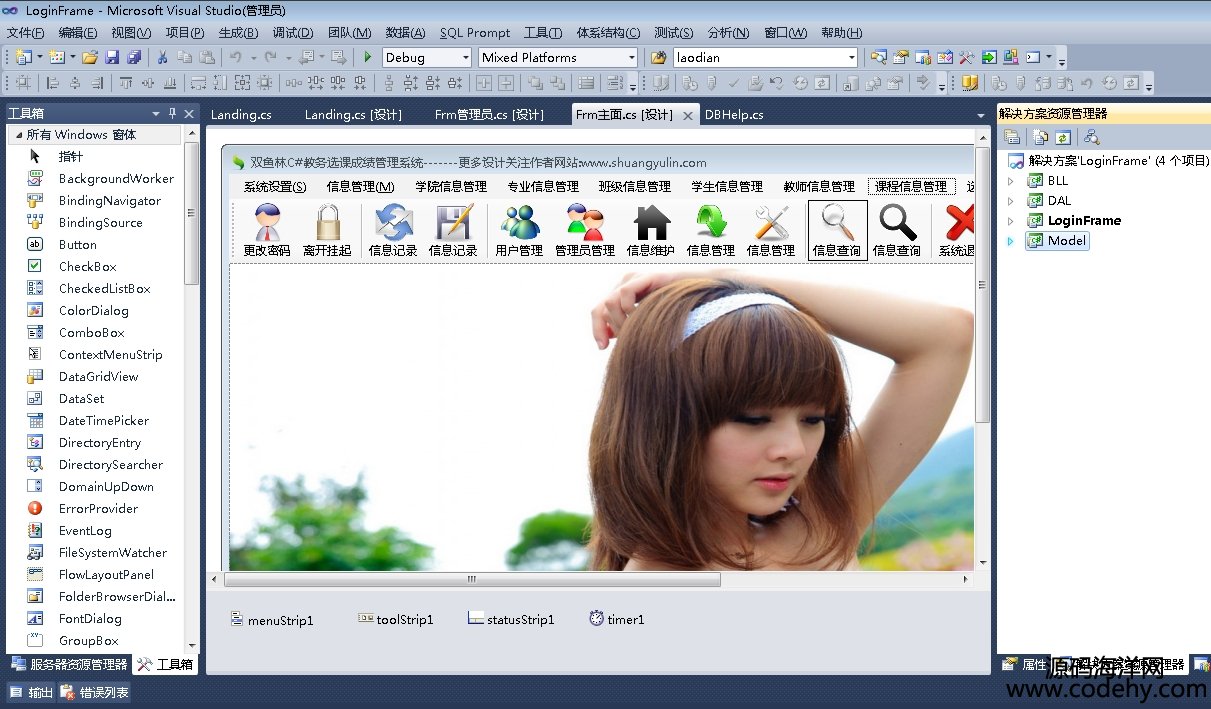Start debugging with the green play icon
The height and width of the screenshot is (709, 1211).
pyautogui.click(x=368, y=57)
